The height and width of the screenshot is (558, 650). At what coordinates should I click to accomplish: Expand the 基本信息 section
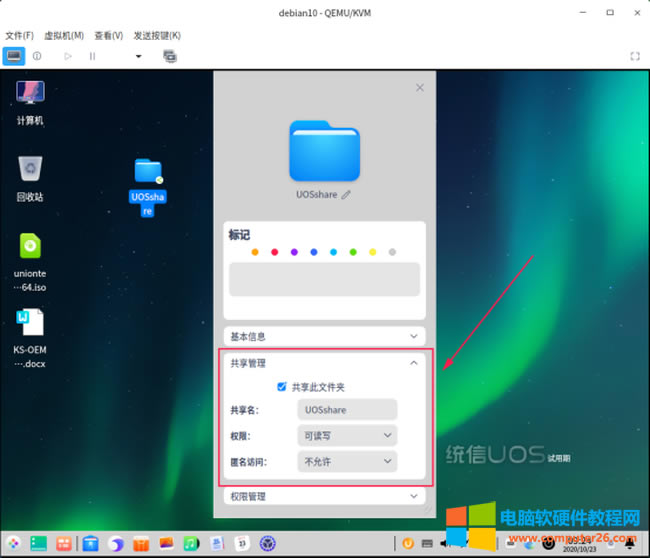[325, 336]
